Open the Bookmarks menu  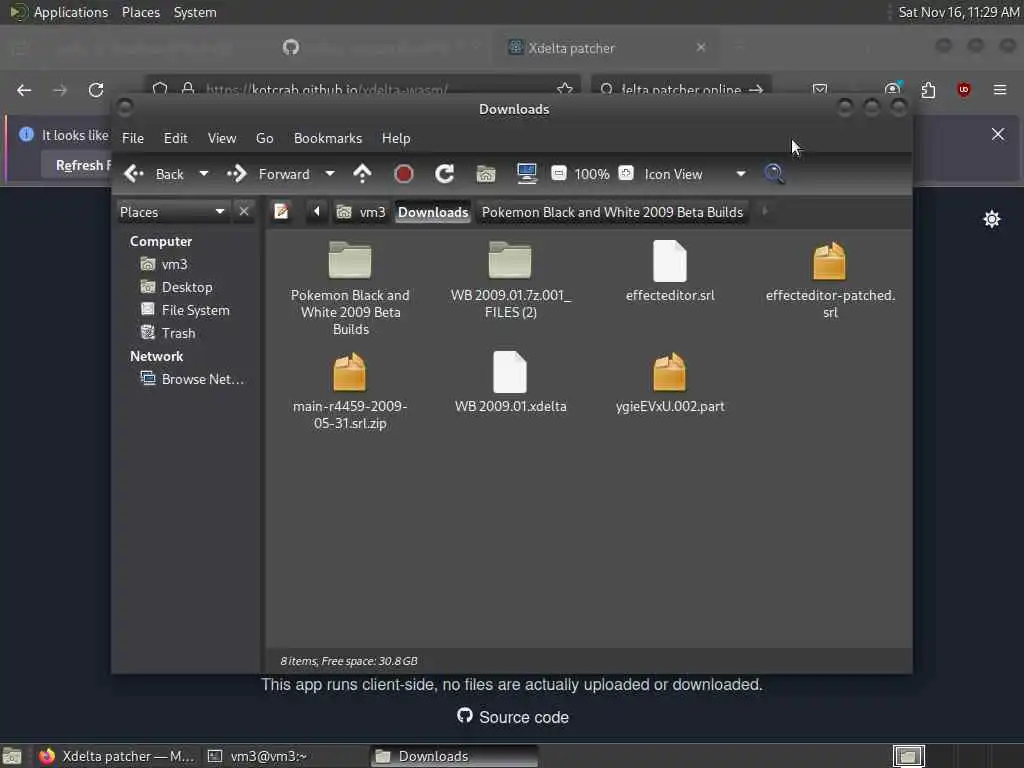328,138
